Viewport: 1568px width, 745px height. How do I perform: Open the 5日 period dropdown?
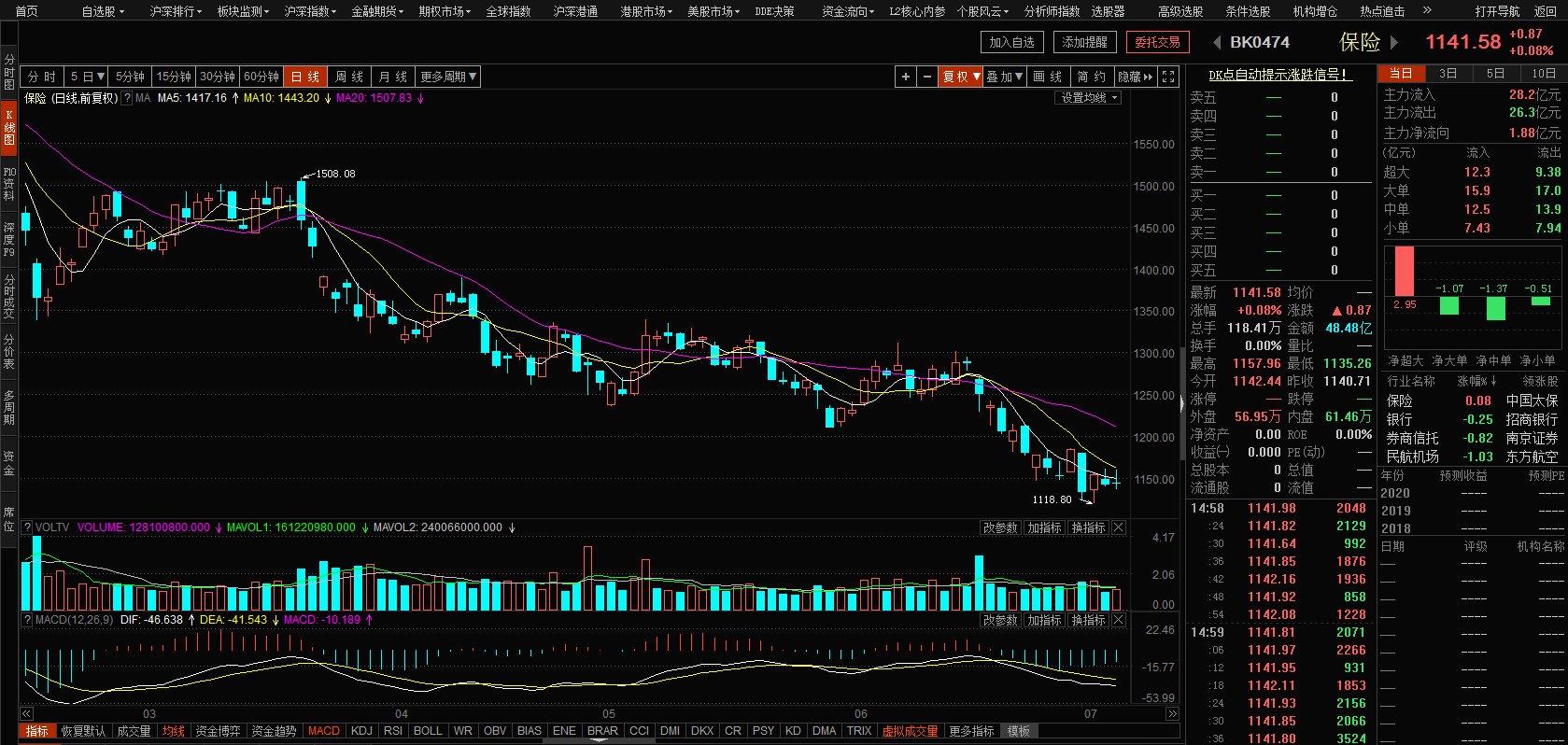88,77
